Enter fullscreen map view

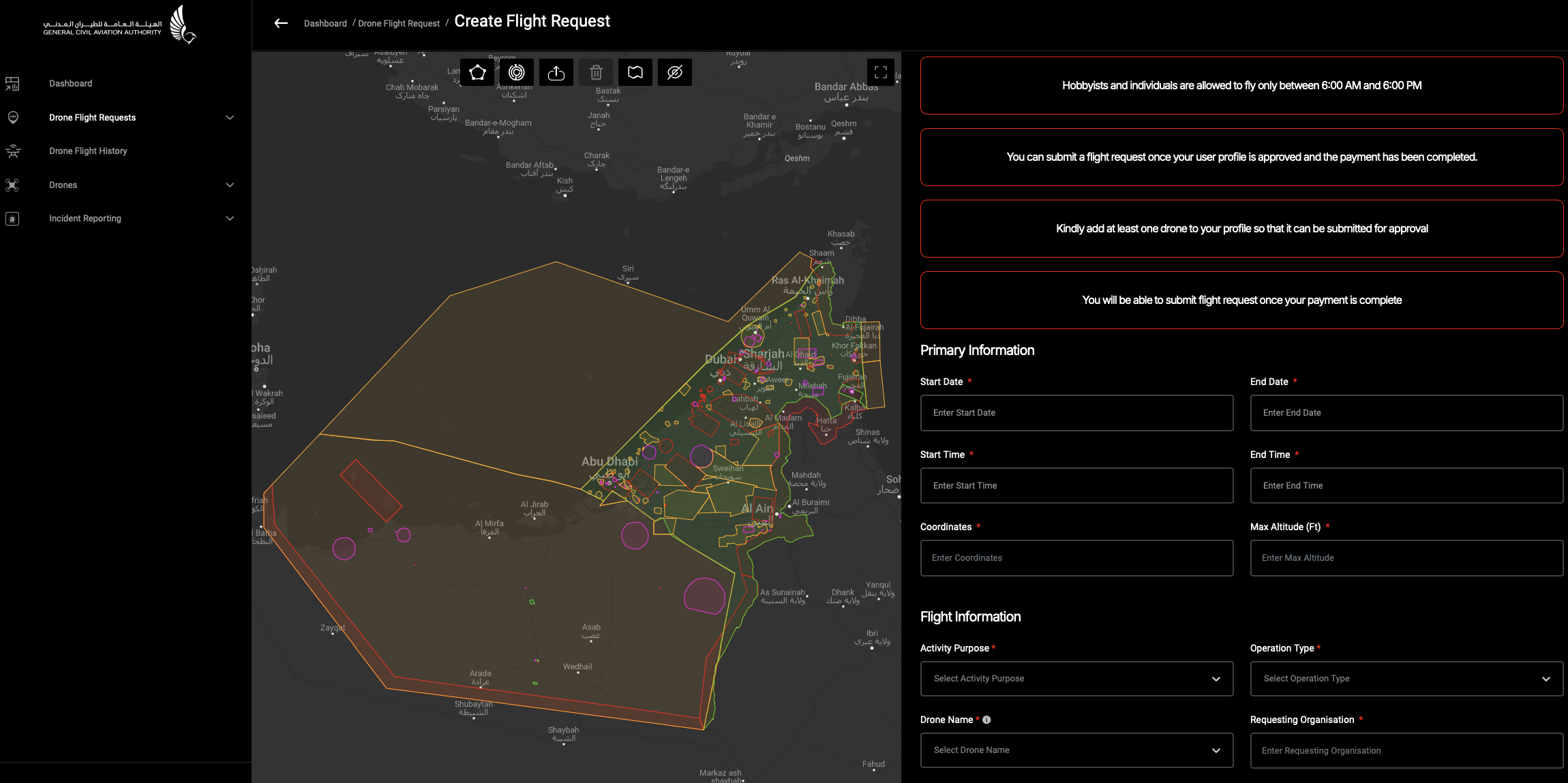[881, 72]
